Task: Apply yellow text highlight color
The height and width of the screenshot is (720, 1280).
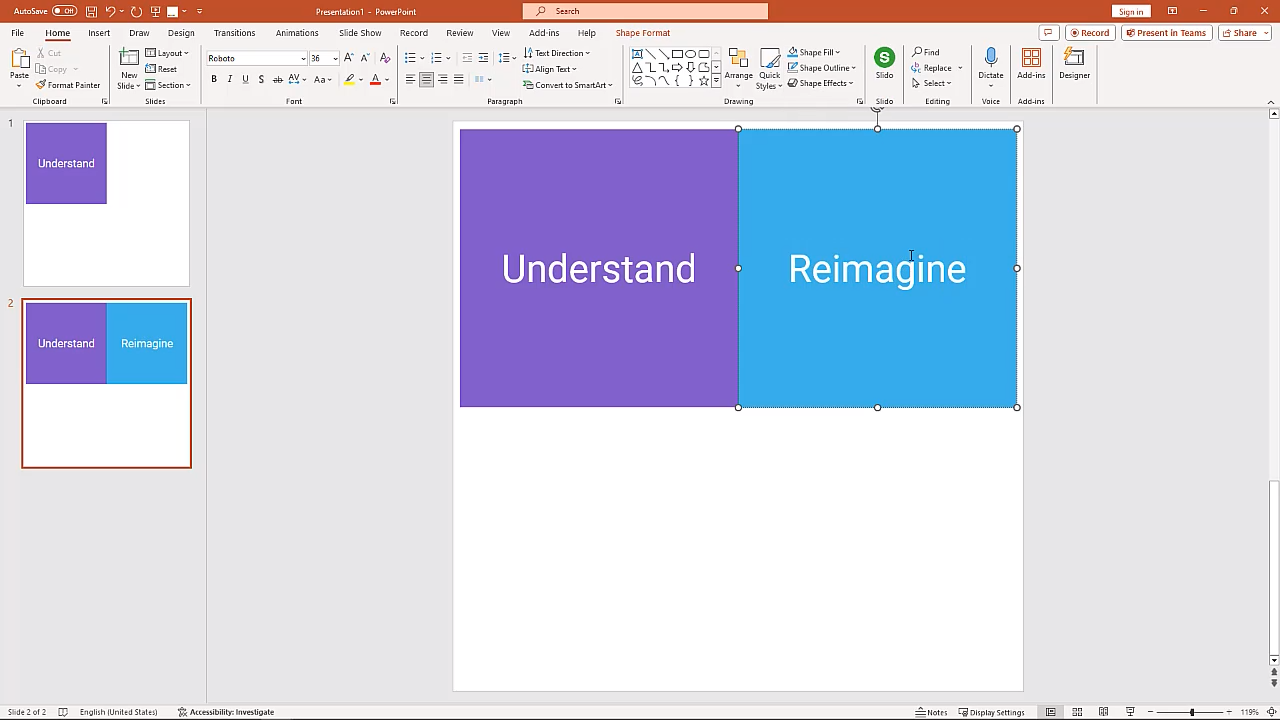Action: coord(349,79)
